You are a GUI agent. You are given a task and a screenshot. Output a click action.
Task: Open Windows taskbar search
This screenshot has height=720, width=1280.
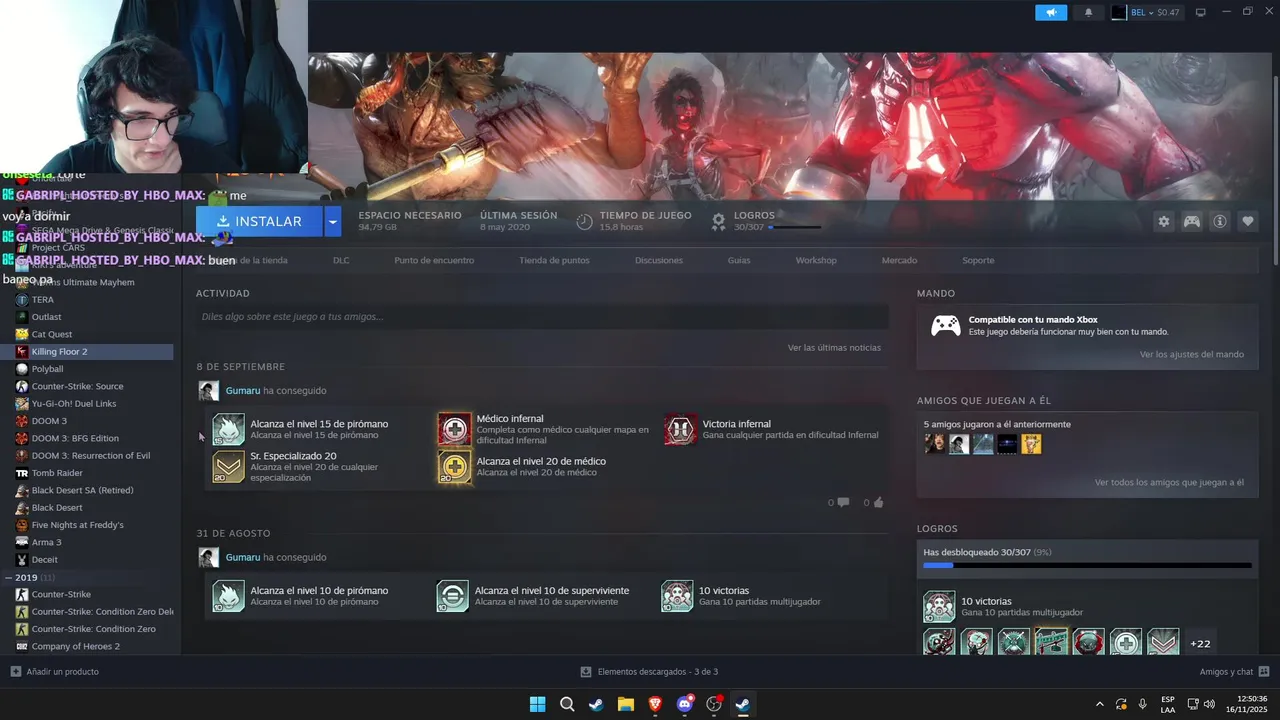pyautogui.click(x=566, y=704)
